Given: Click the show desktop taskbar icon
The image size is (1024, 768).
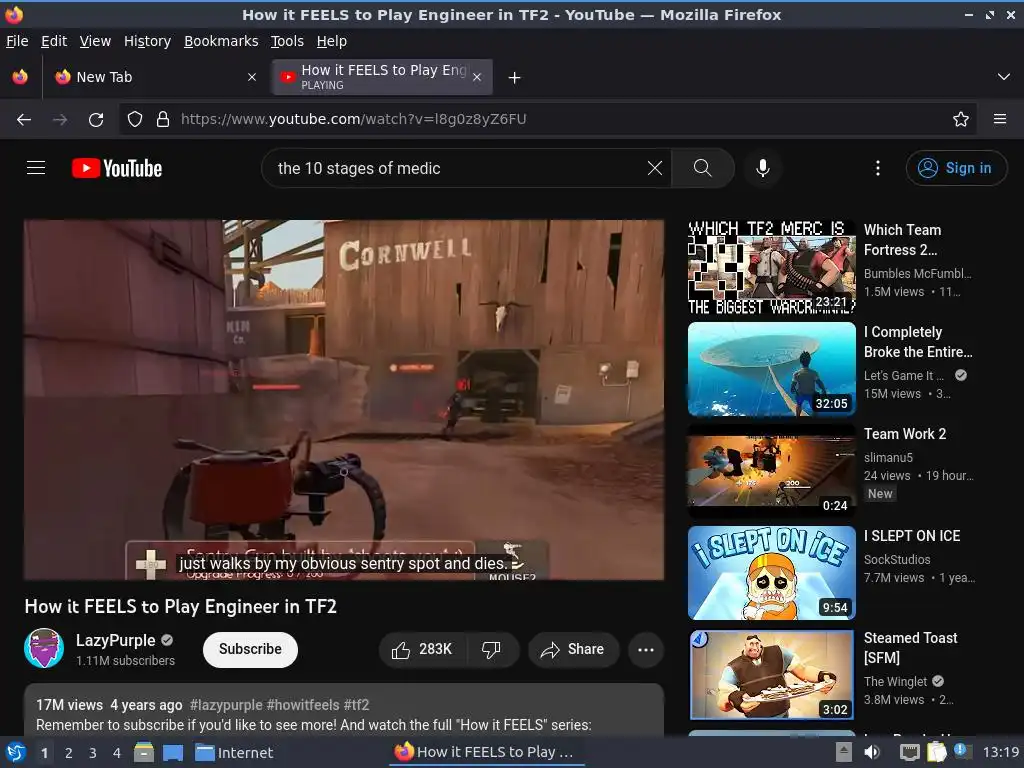Looking at the screenshot, I should click(x=172, y=752).
